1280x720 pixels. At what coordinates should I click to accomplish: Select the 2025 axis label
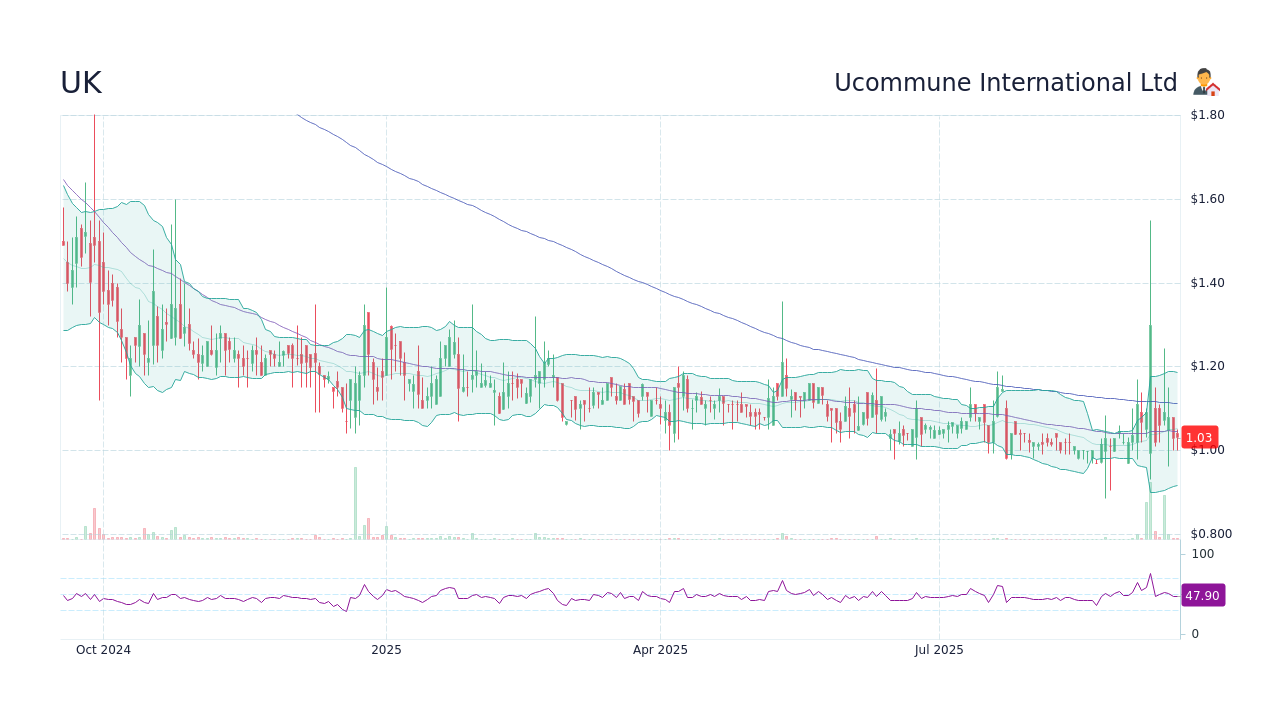tap(386, 649)
